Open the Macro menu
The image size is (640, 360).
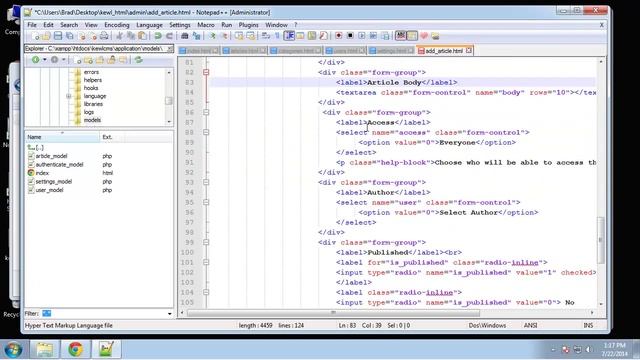tap(206, 25)
